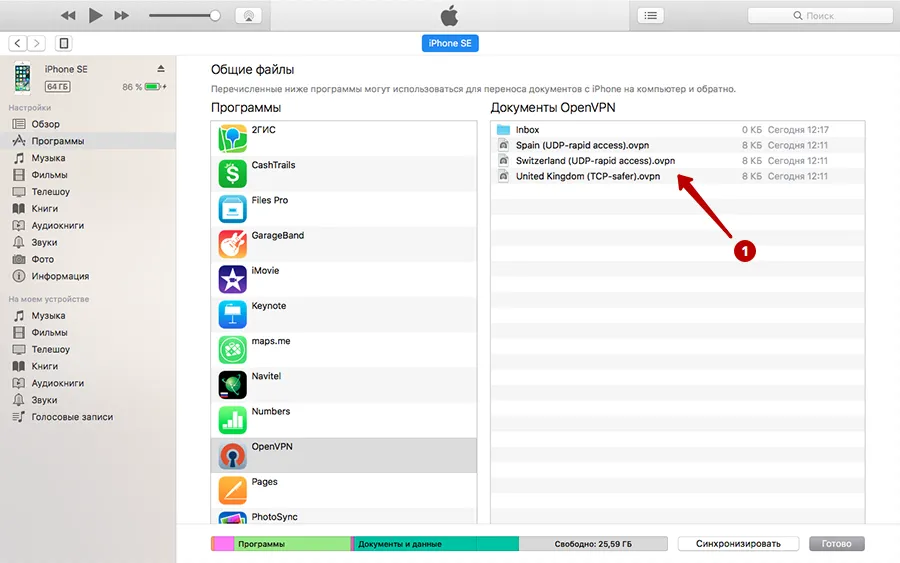Image resolution: width=900 pixels, height=563 pixels.
Task: Select the Files Pro app icon
Action: 232,209
